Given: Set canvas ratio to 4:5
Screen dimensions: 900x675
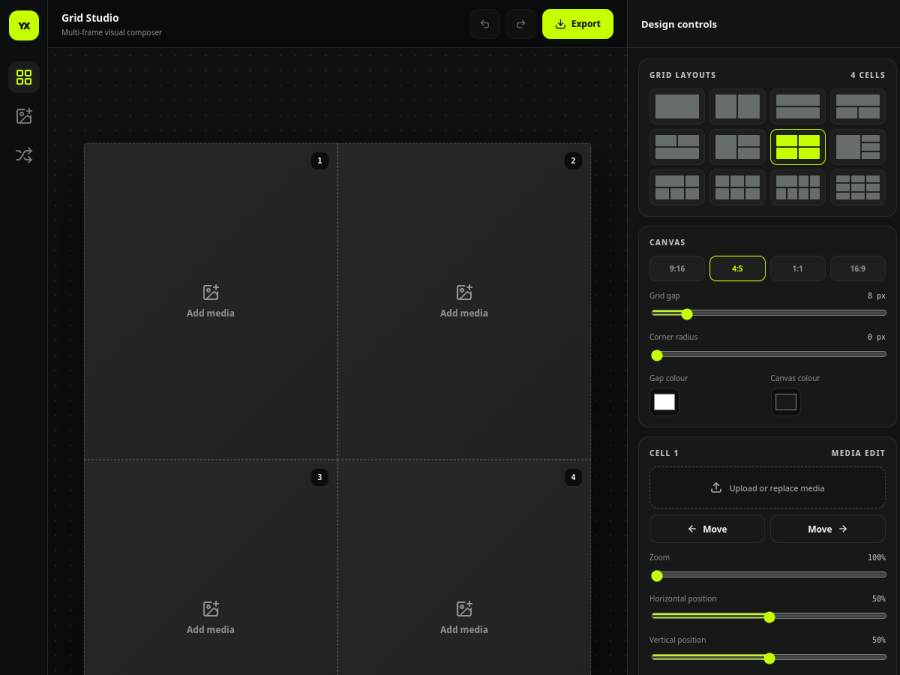Looking at the screenshot, I should click(737, 269).
